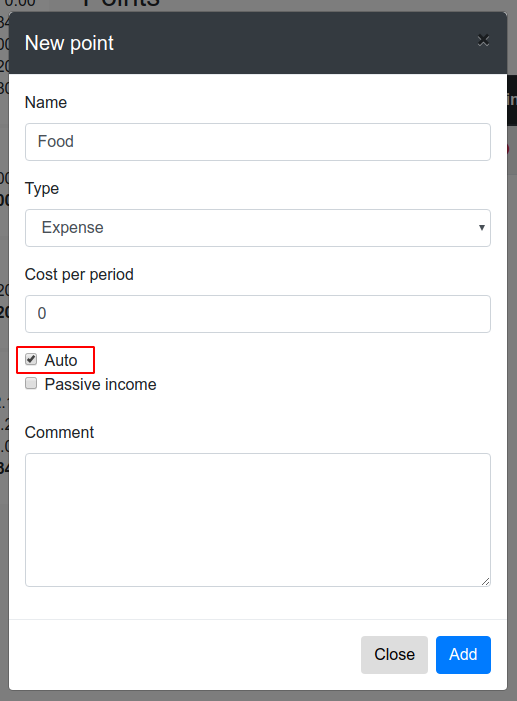
Task: Click the Type select's small arrow icon
Action: pyautogui.click(x=482, y=228)
